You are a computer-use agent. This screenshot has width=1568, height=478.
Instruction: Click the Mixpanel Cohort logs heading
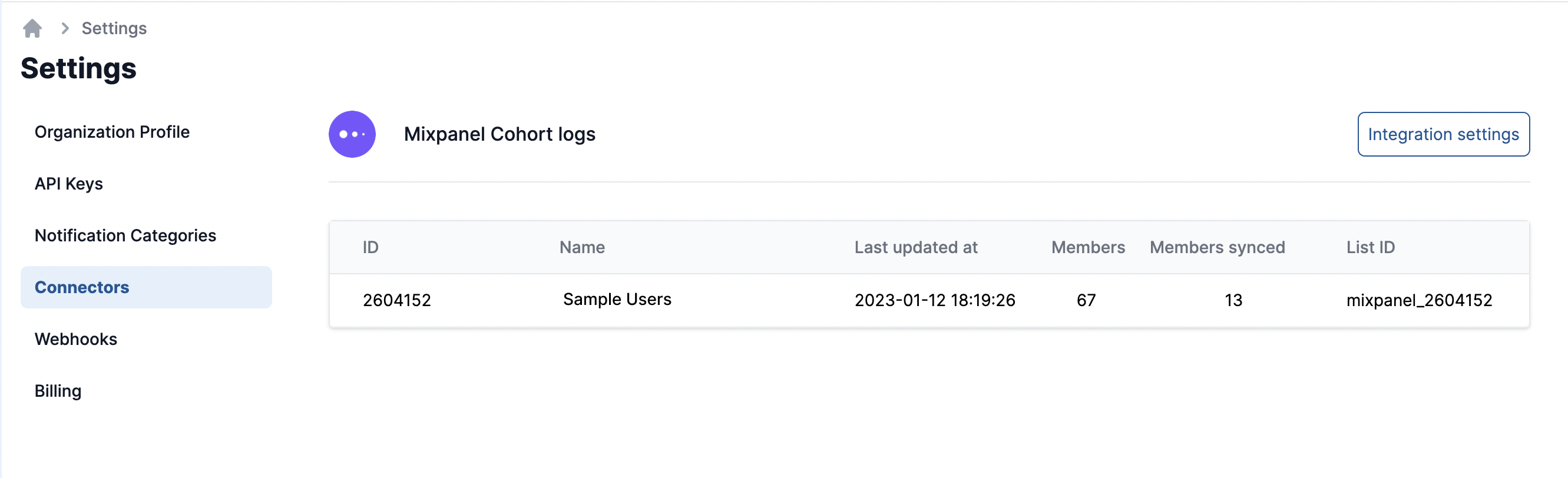point(499,134)
